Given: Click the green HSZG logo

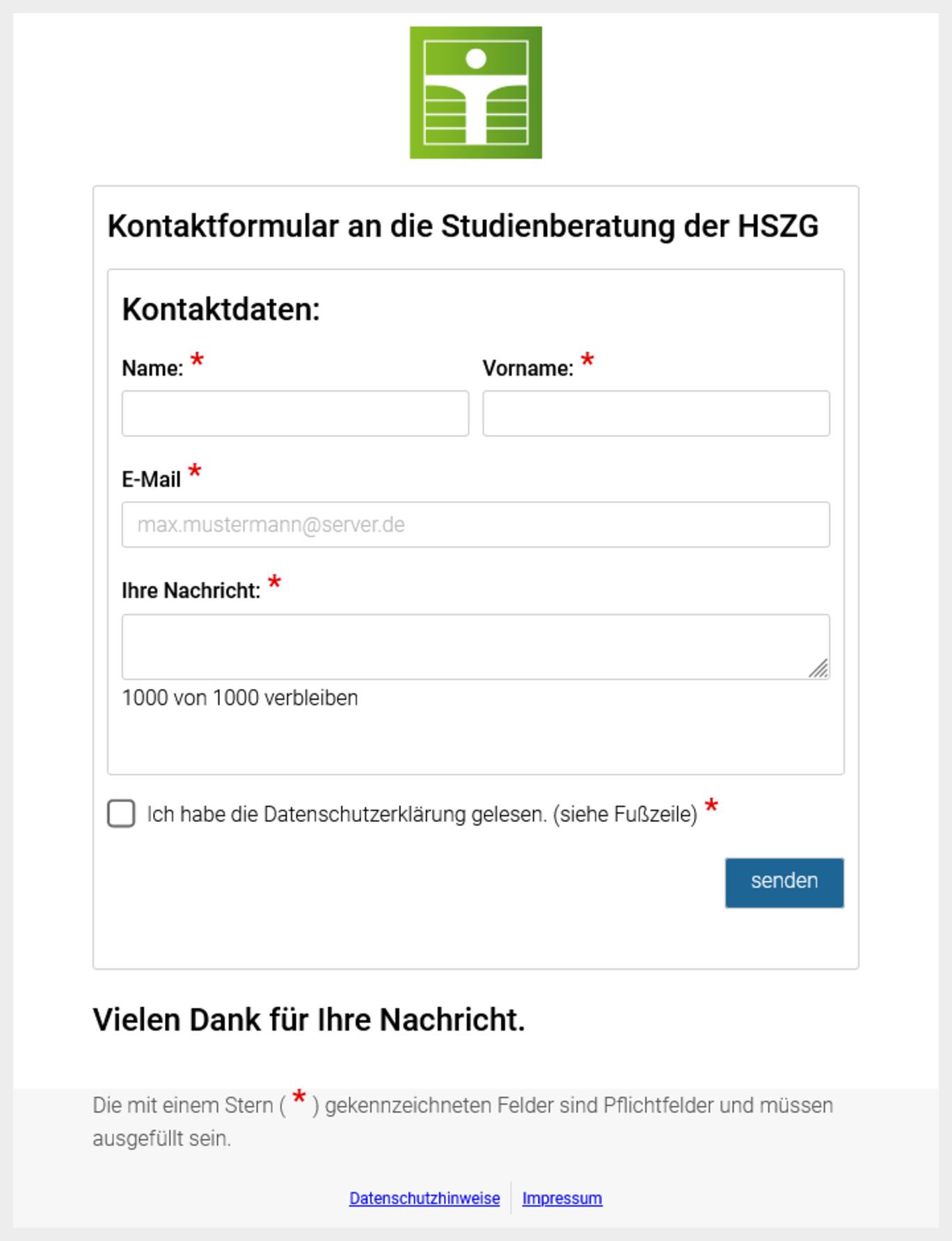Looking at the screenshot, I should coord(475,93).
